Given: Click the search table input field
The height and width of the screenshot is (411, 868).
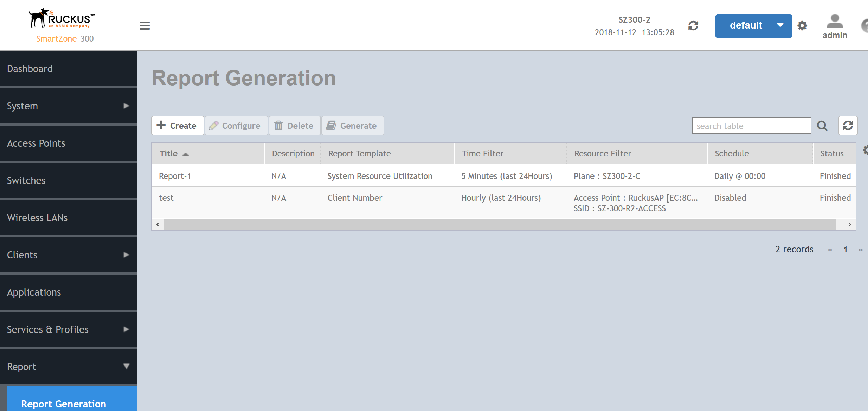Looking at the screenshot, I should click(x=751, y=126).
